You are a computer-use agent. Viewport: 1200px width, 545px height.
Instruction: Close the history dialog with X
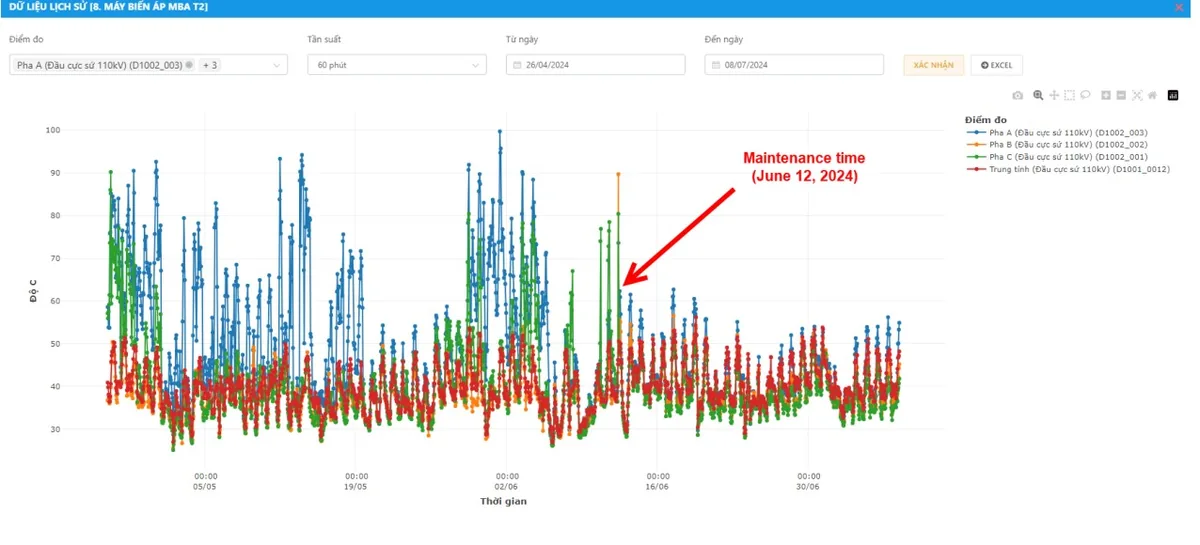point(1178,7)
